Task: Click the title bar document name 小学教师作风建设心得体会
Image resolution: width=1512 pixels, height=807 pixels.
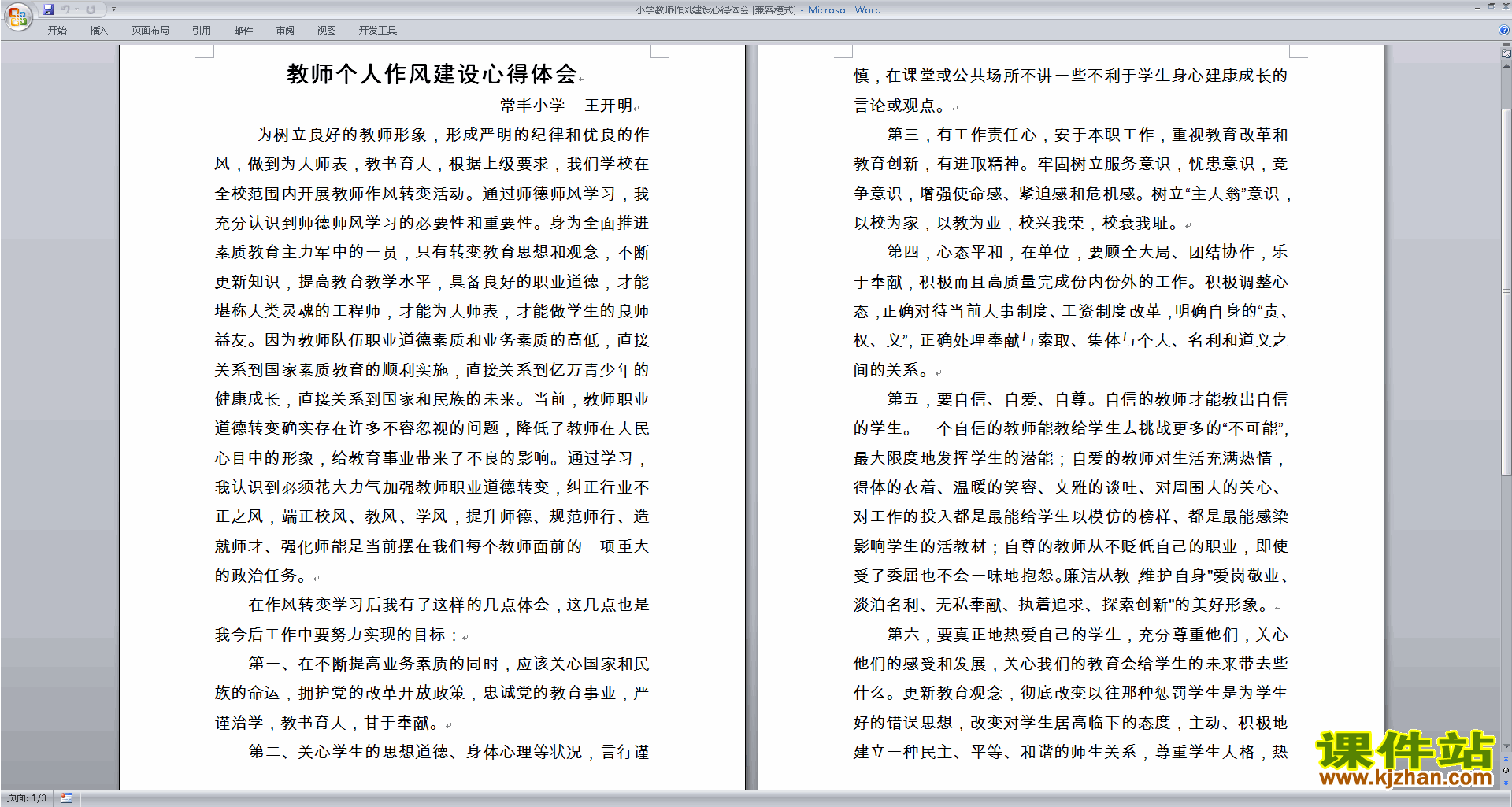Action: pos(692,10)
